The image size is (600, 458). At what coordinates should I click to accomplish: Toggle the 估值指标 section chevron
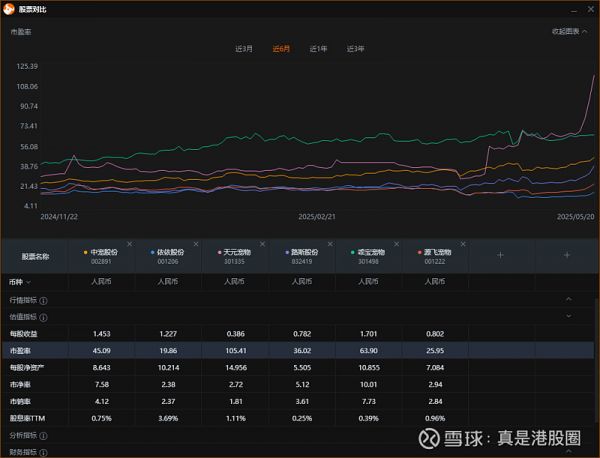point(569,316)
